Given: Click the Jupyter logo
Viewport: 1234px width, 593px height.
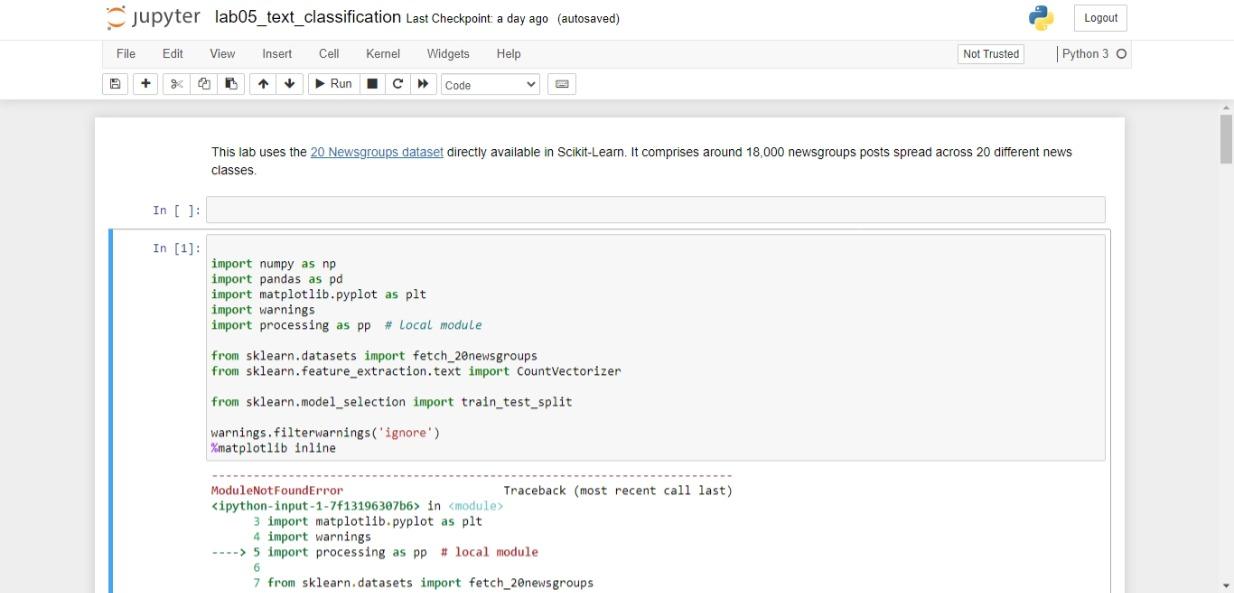Looking at the screenshot, I should tap(153, 18).
